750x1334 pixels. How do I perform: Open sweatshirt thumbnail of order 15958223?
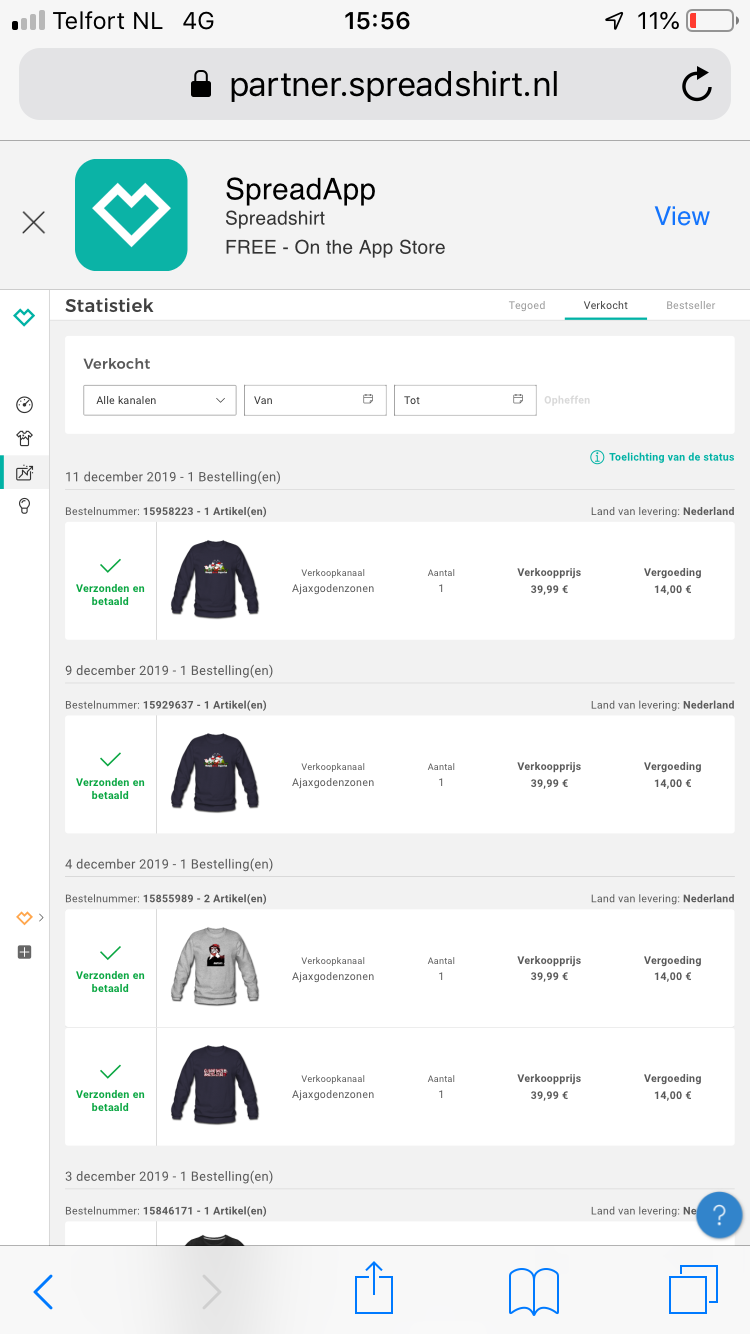[214, 580]
